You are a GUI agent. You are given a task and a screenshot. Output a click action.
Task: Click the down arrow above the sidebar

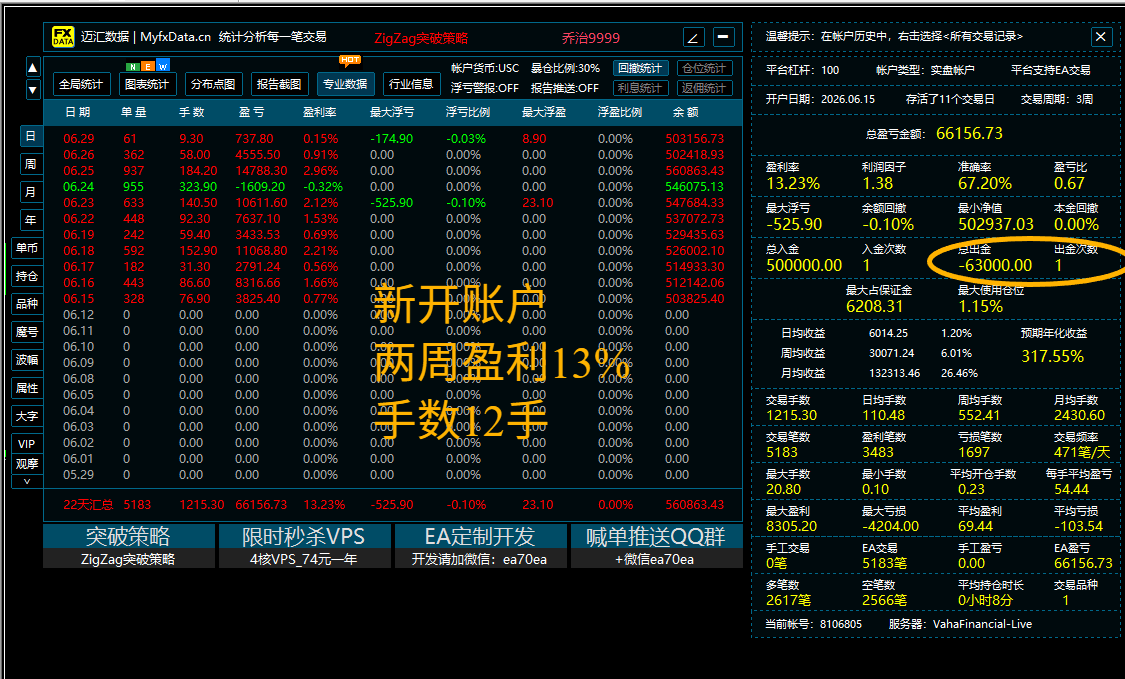click(x=33, y=90)
